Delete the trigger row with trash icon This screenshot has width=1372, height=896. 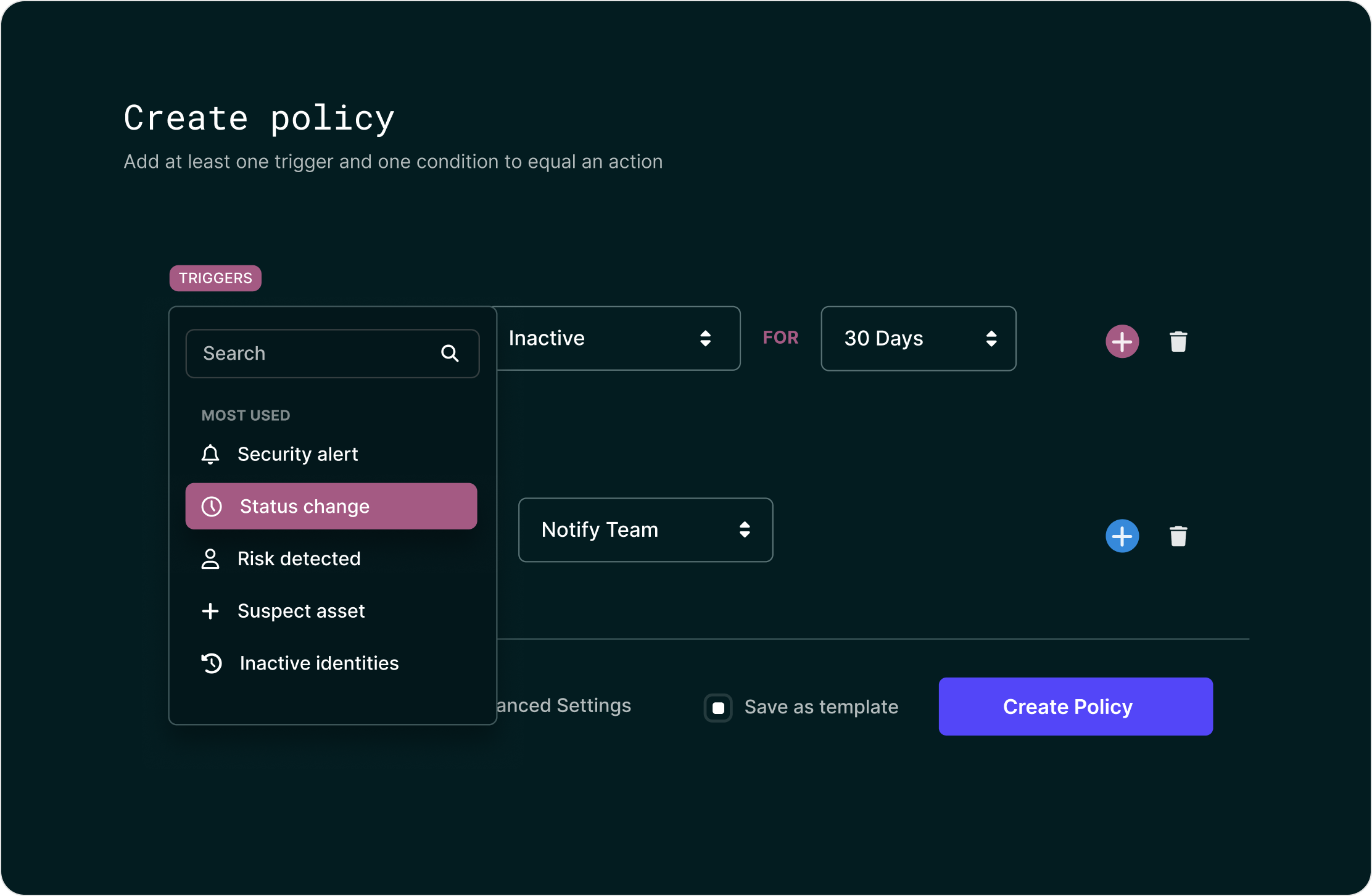click(1178, 341)
